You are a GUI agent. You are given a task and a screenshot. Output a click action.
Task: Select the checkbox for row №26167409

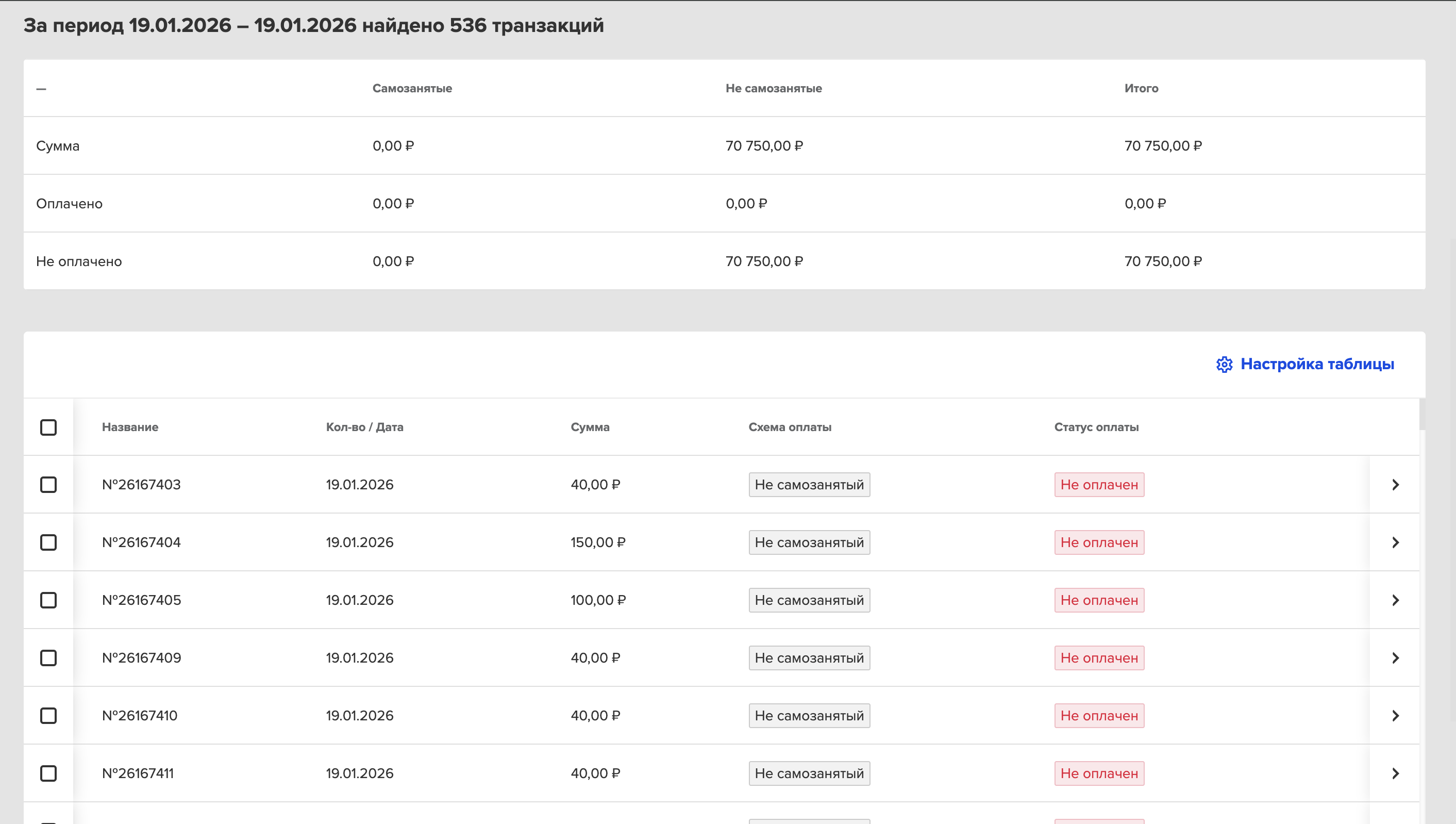[48, 658]
